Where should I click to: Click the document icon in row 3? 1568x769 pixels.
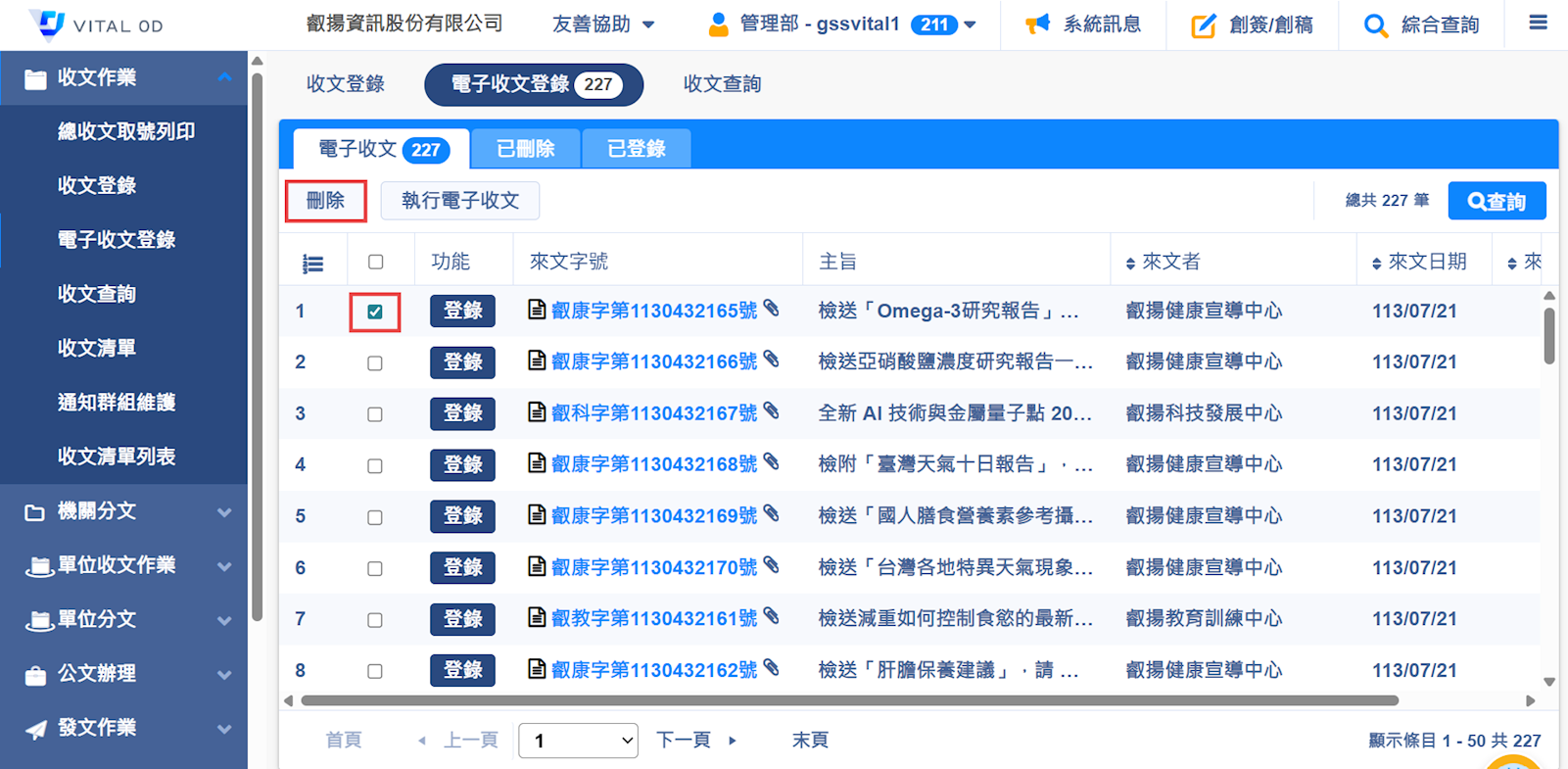coord(537,412)
